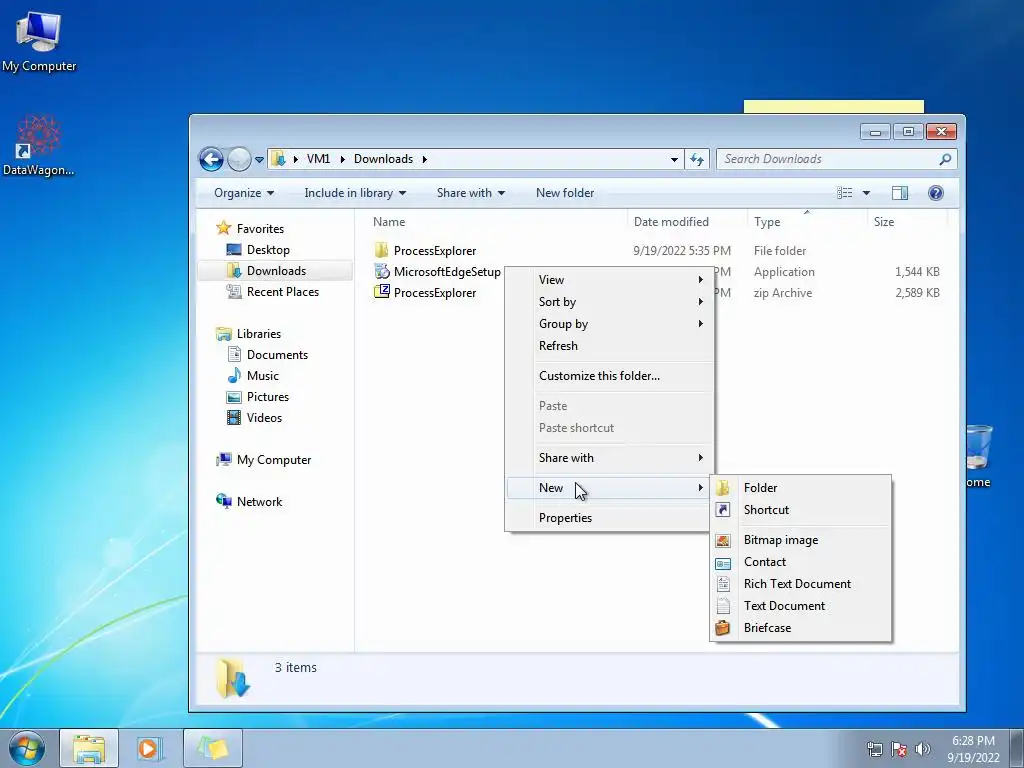Click the Libraries icon in sidebar
The width and height of the screenshot is (1024, 768).
[223, 334]
